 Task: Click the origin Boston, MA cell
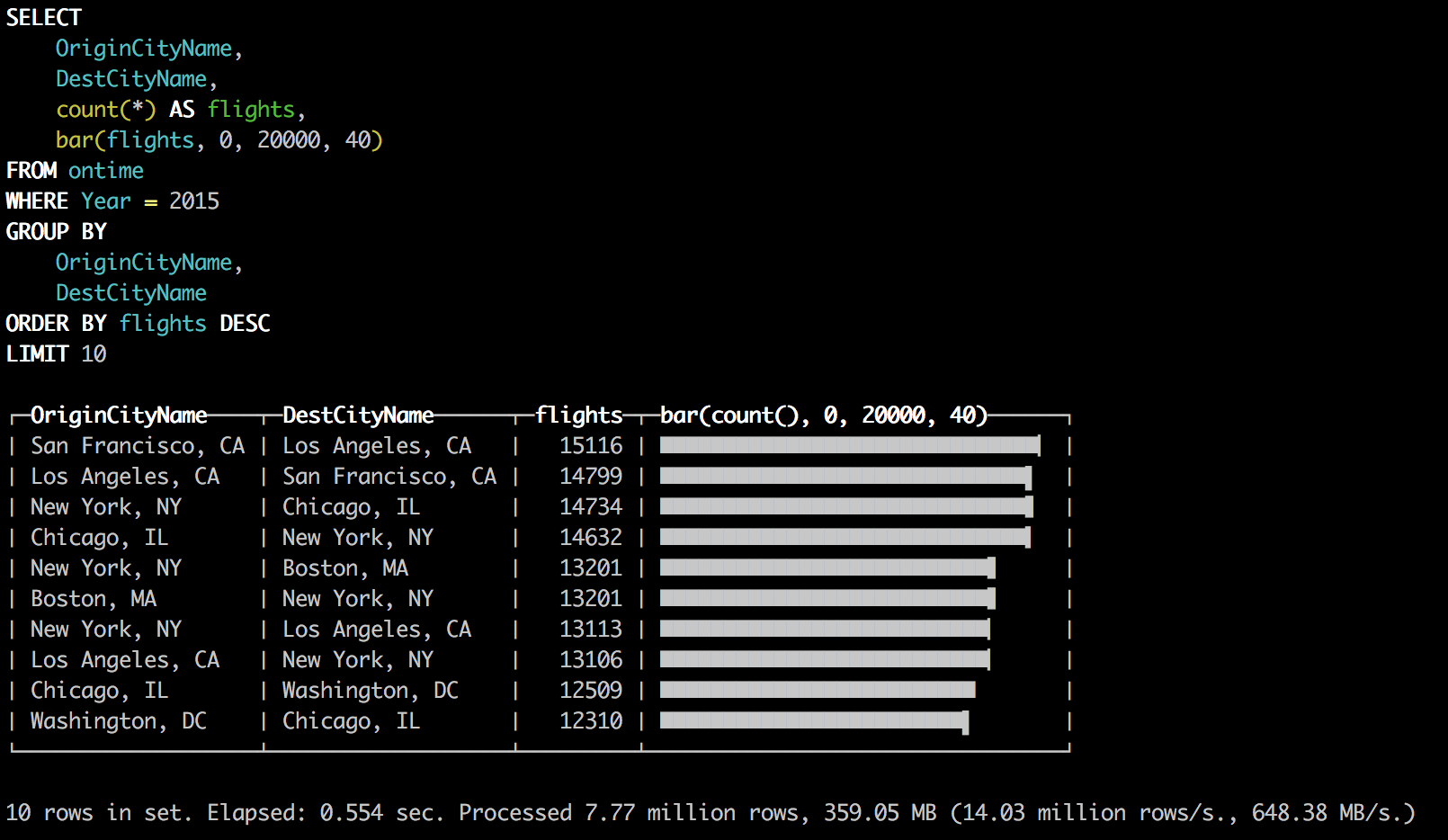94,599
